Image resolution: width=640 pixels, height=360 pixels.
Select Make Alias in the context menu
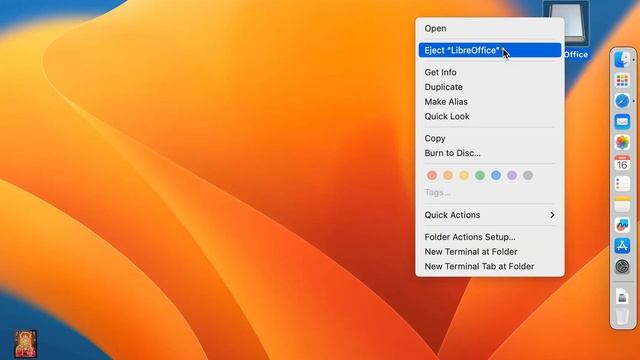(x=490, y=102)
